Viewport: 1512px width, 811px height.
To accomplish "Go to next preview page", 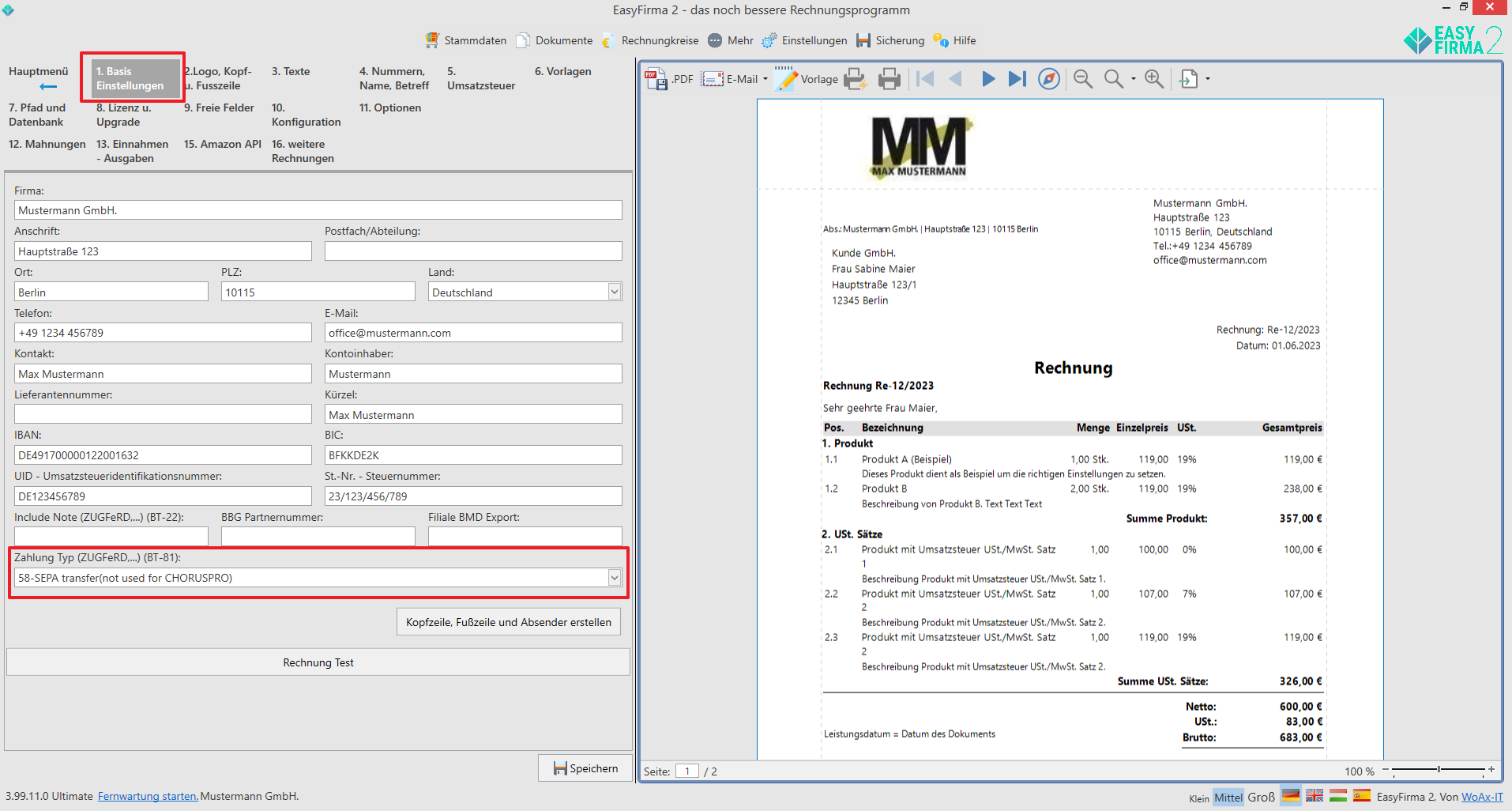I will [x=987, y=79].
